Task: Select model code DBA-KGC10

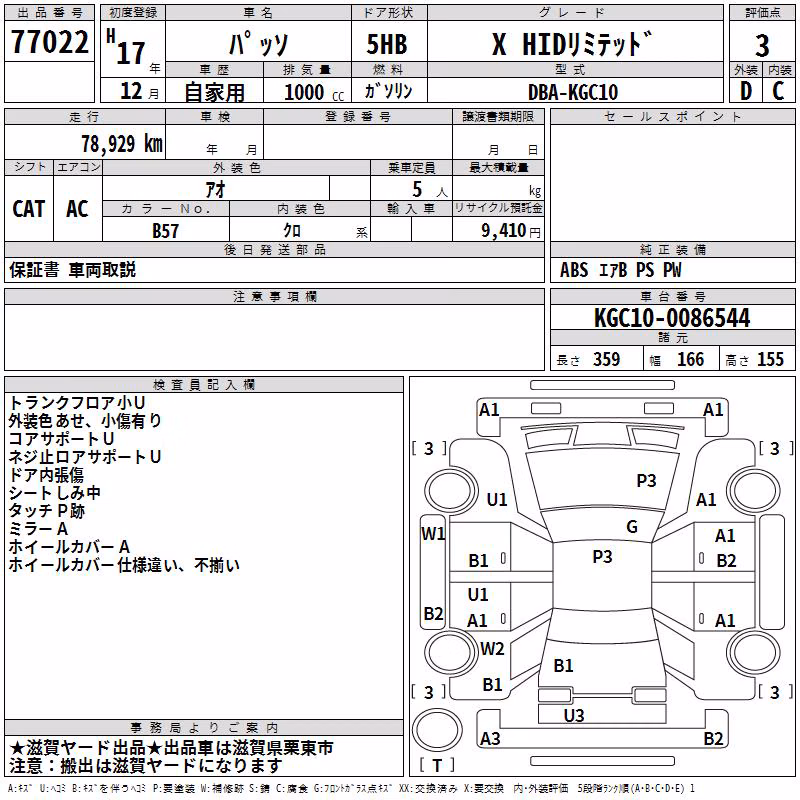Action: pyautogui.click(x=573, y=92)
